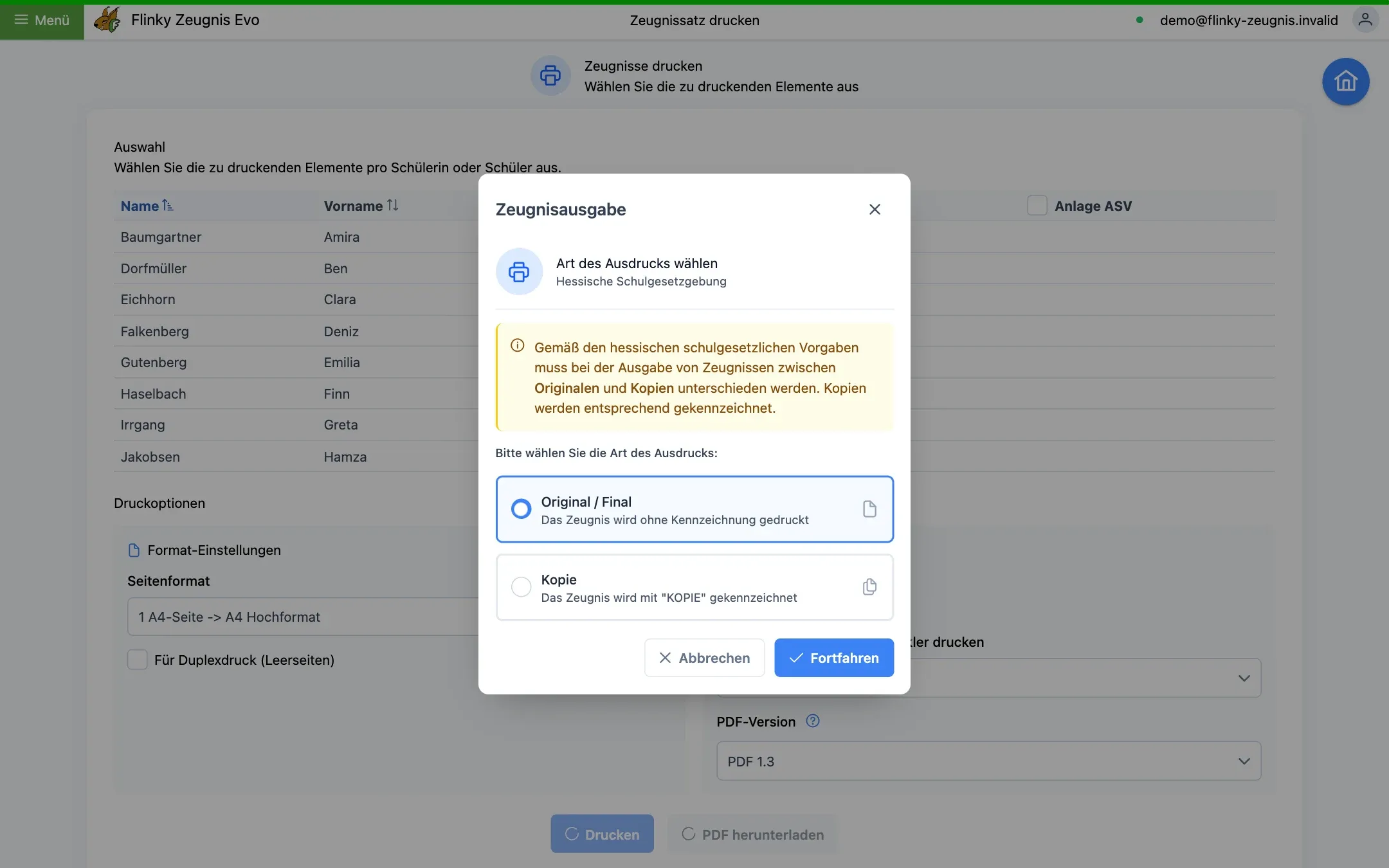Open the user profile avatar icon
This screenshot has width=1389, height=868.
pyautogui.click(x=1365, y=20)
